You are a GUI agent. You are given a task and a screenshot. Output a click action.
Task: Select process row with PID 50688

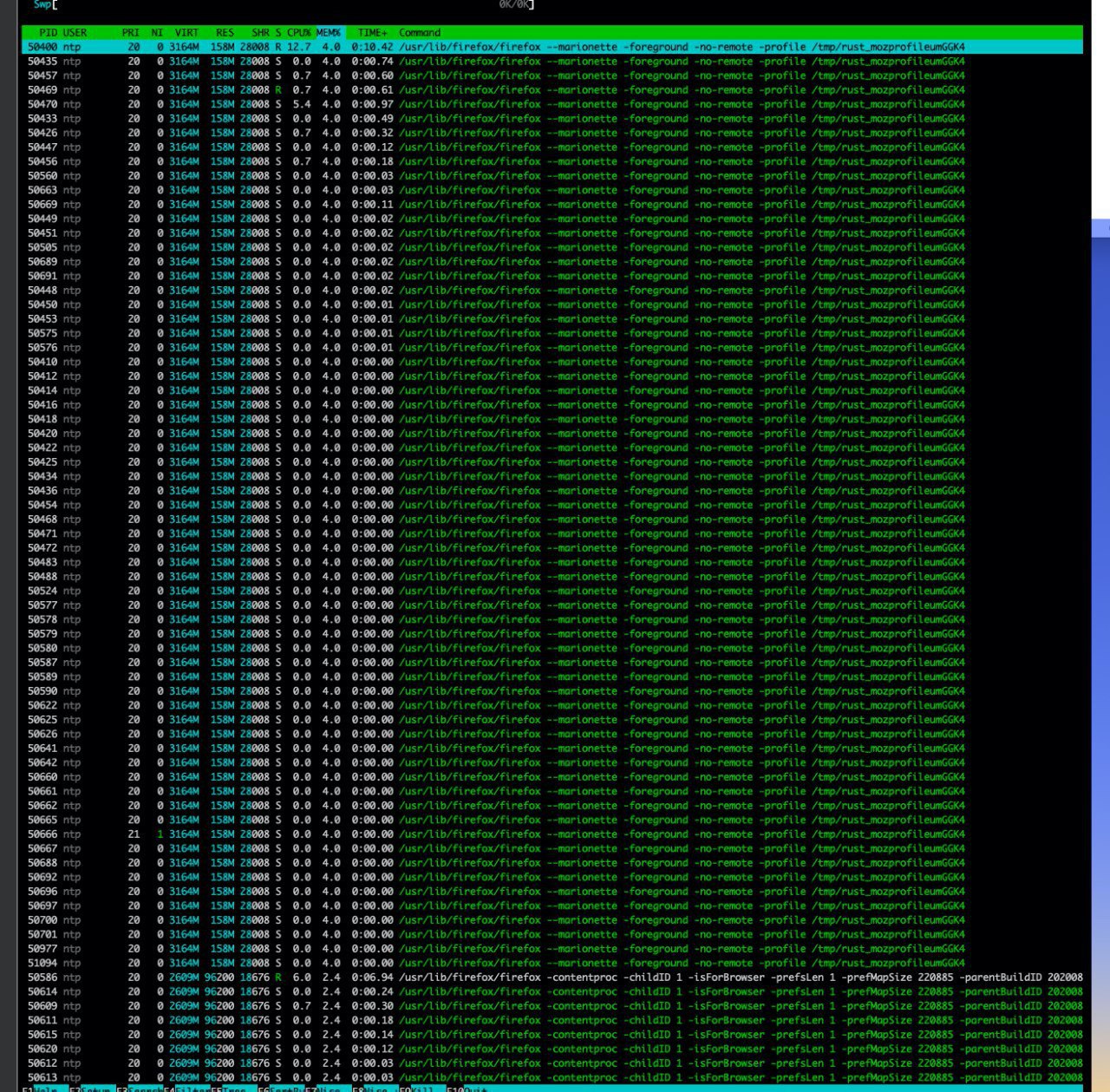tap(552, 863)
